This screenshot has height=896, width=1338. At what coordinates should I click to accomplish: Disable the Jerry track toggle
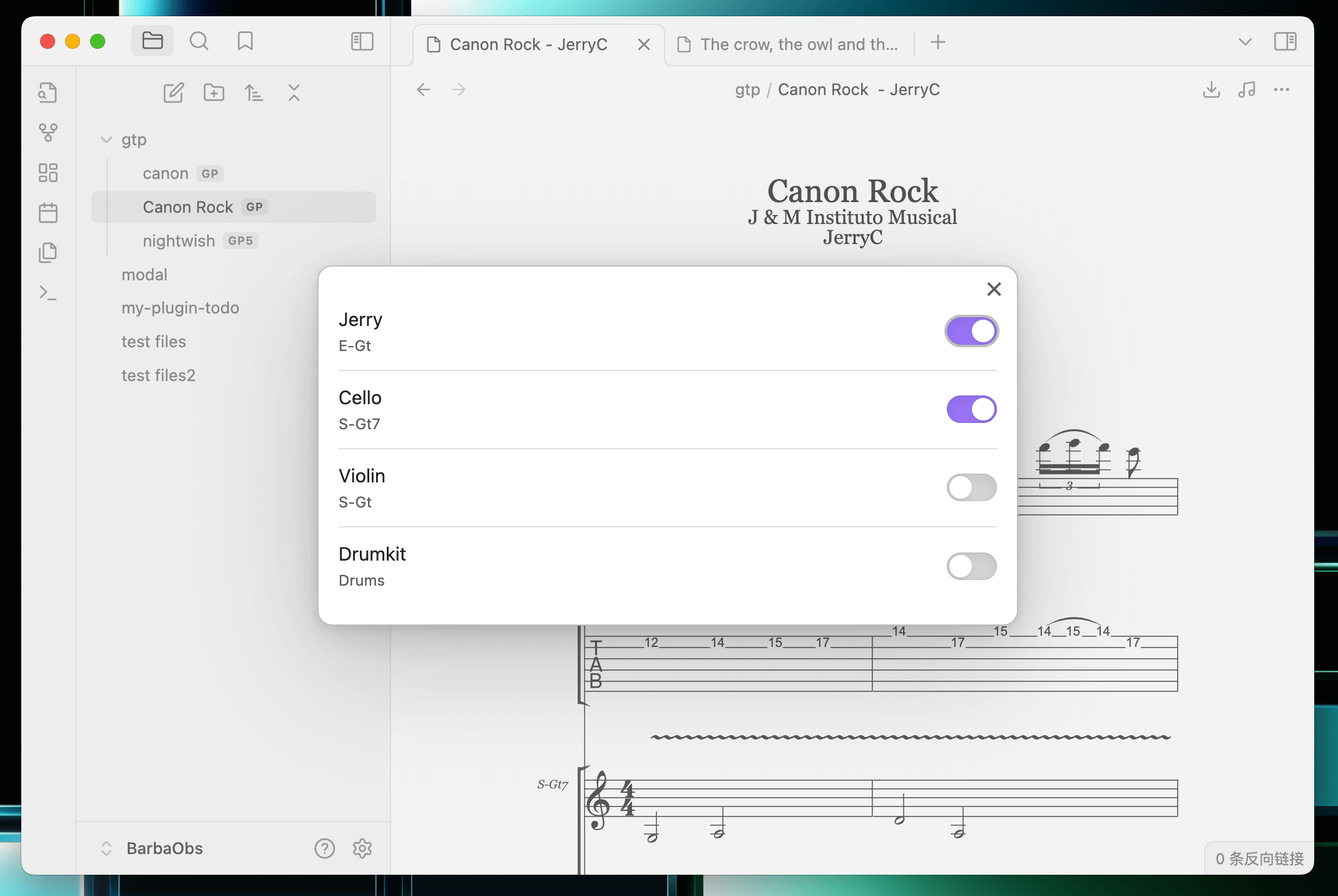click(x=971, y=331)
